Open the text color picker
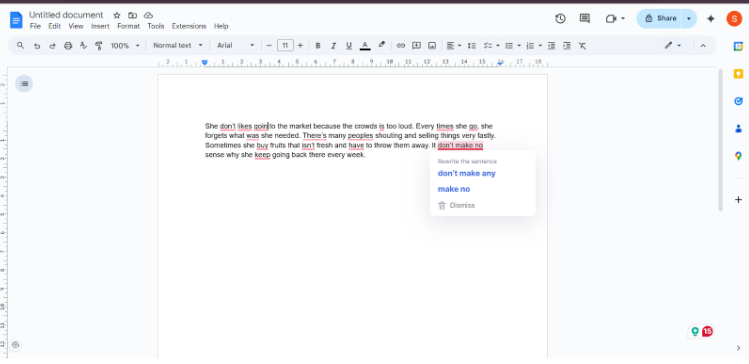The width and height of the screenshot is (749, 364). click(365, 46)
